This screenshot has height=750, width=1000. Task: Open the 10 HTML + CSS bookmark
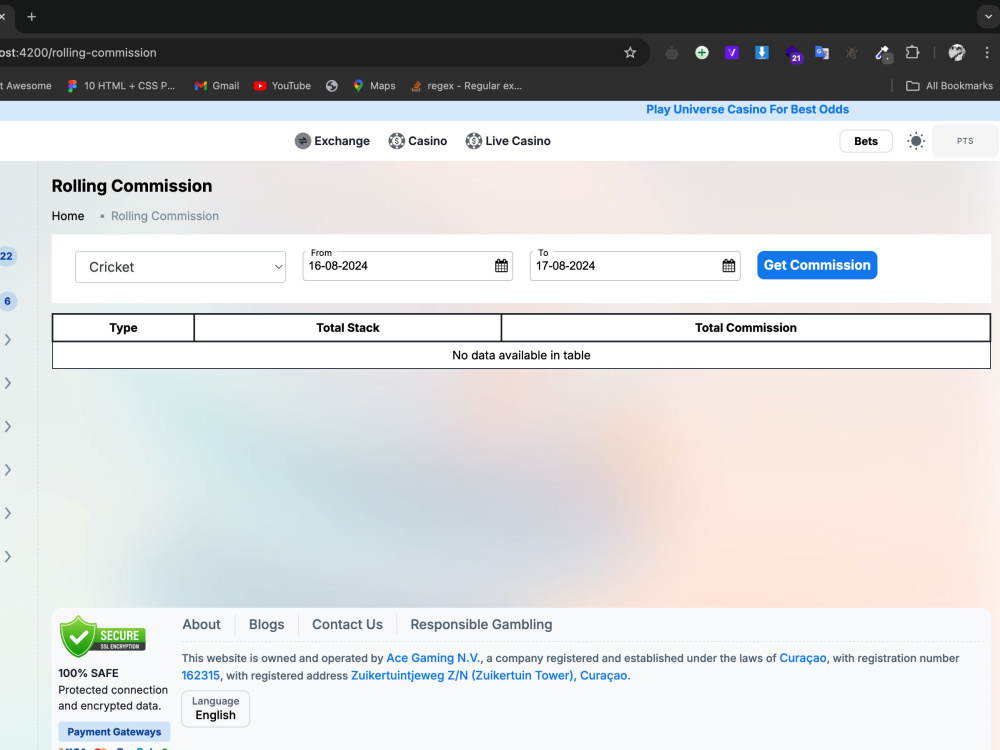click(x=121, y=85)
